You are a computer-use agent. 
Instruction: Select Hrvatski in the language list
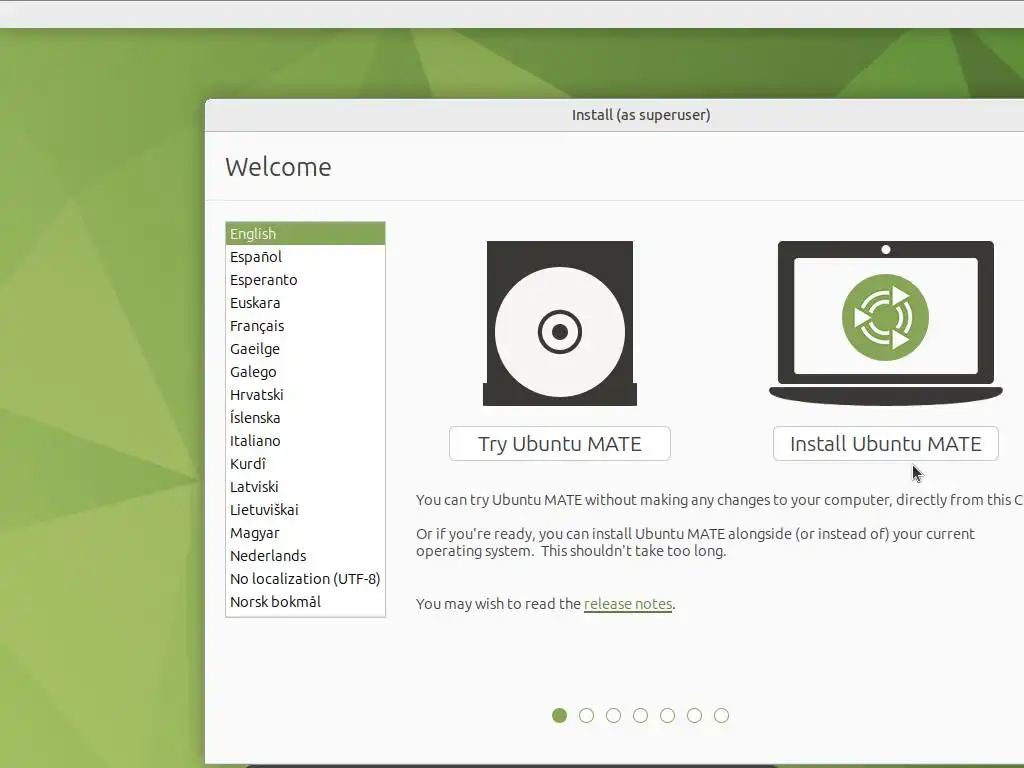[305, 394]
